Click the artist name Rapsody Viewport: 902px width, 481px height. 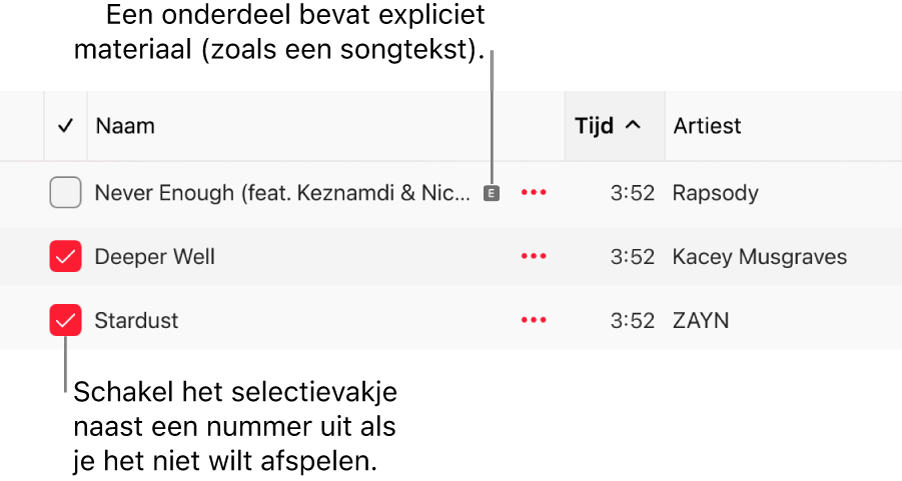point(715,193)
